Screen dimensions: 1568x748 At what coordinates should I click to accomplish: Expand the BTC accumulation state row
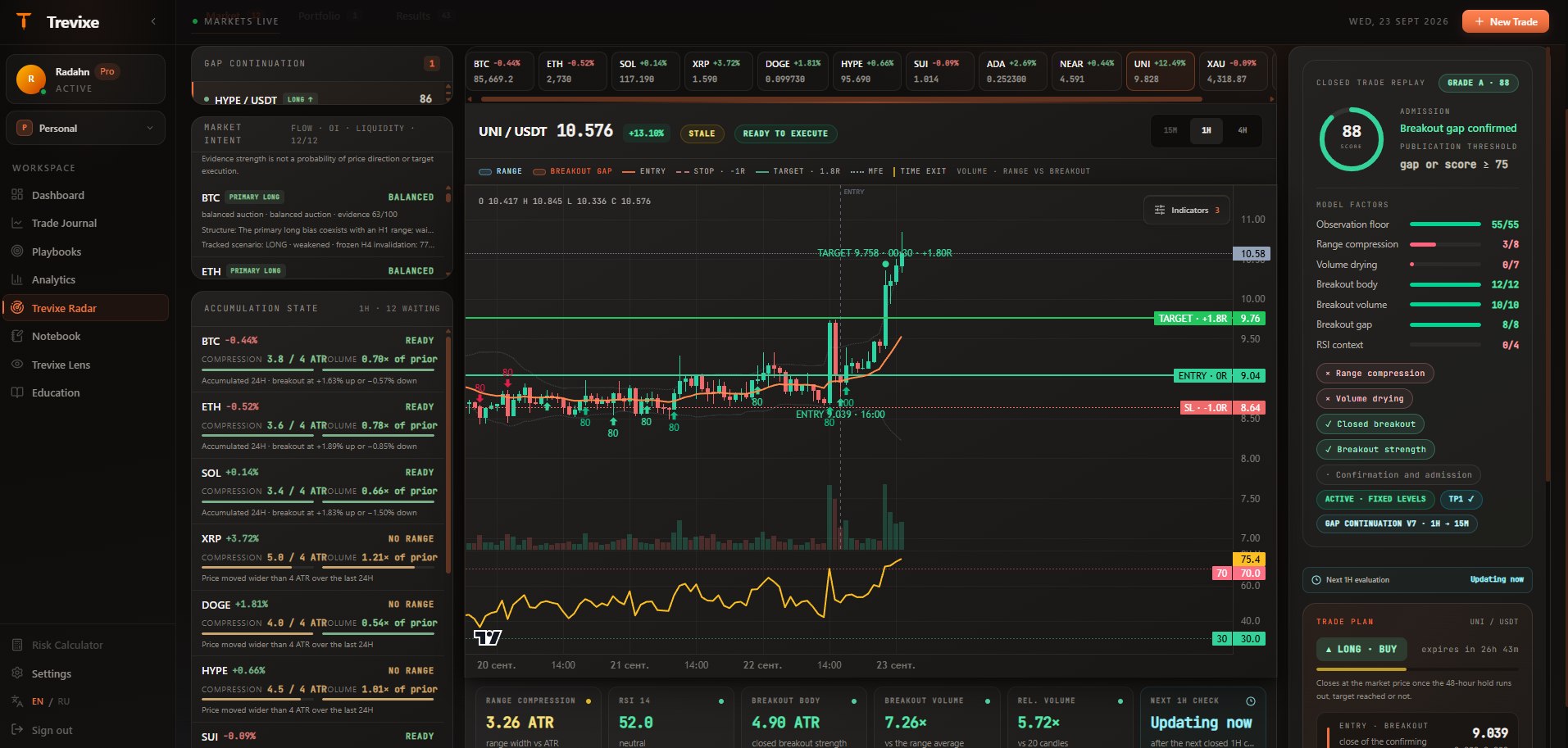(320, 361)
